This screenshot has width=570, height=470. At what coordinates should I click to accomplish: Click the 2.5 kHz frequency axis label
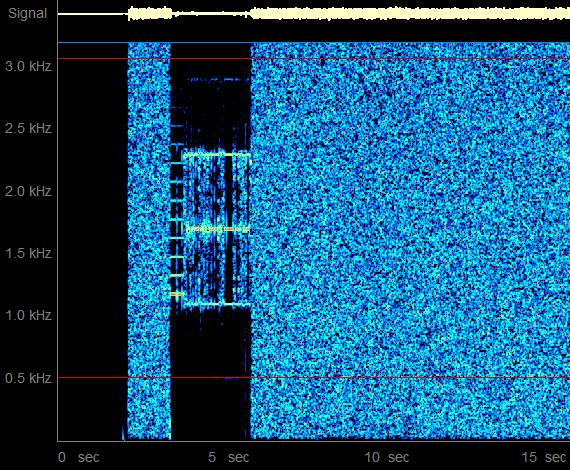28,129
